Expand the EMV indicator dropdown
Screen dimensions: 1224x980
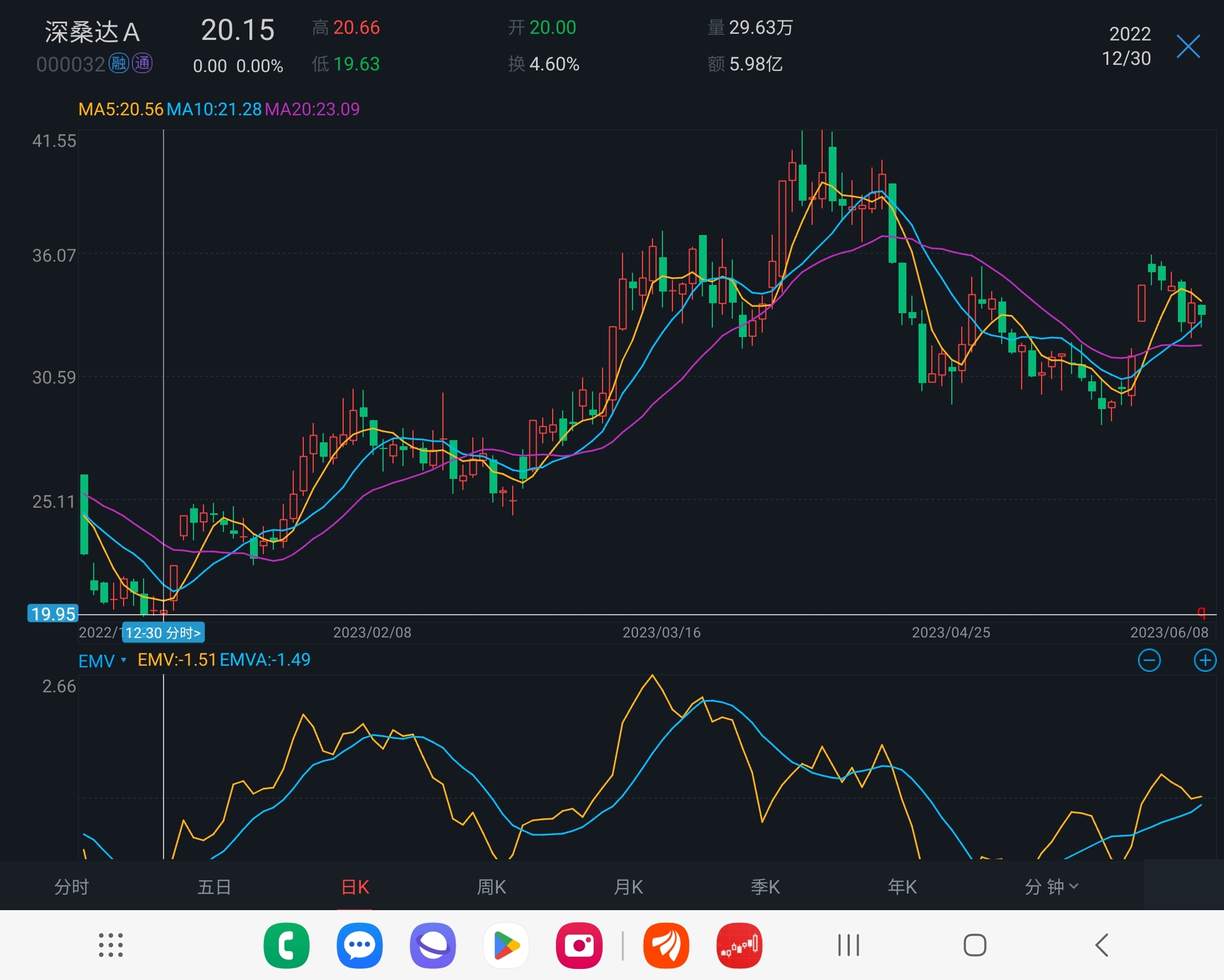[x=102, y=661]
